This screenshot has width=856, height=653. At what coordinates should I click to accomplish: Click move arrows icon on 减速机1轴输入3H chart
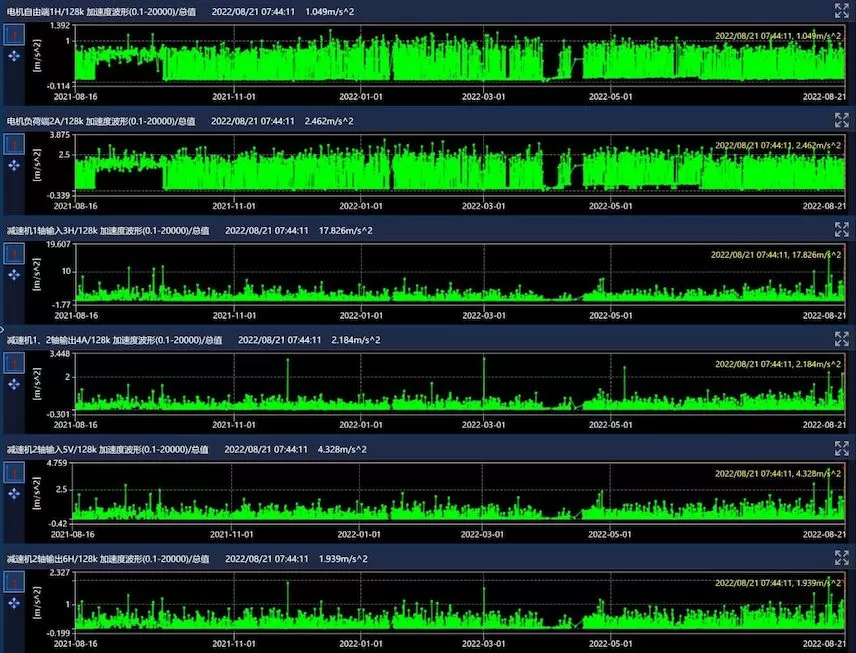point(14,274)
